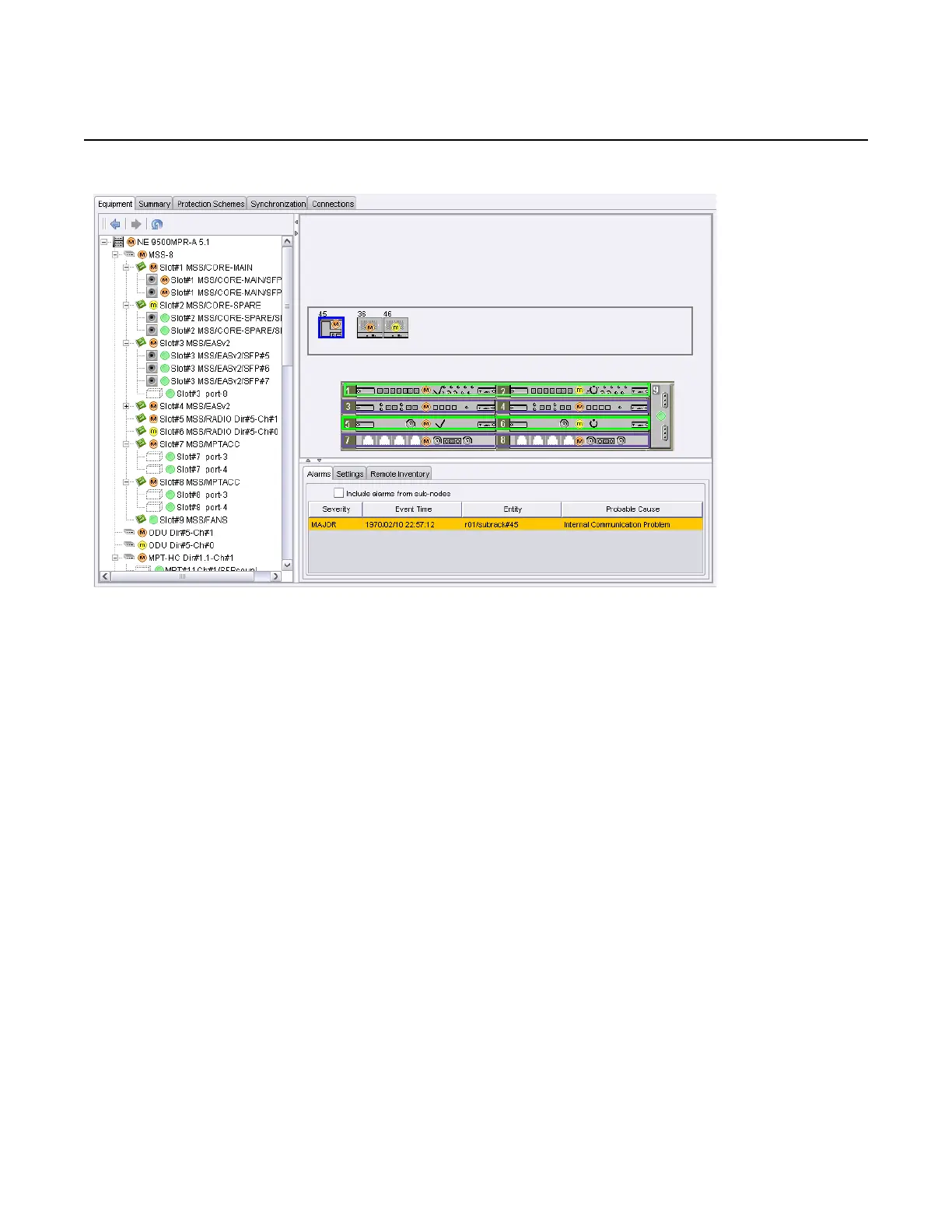Collapse Slot#2 MSS/CORE-SPARE node

point(127,305)
